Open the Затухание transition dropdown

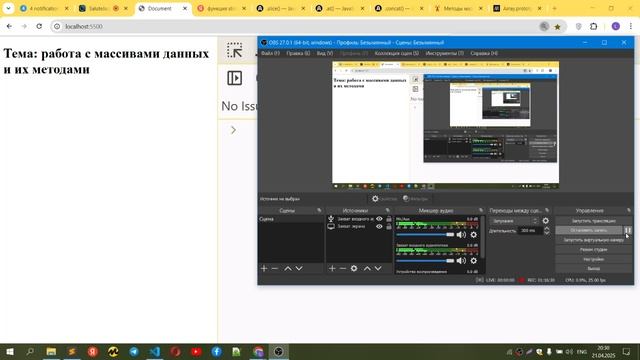click(515, 221)
